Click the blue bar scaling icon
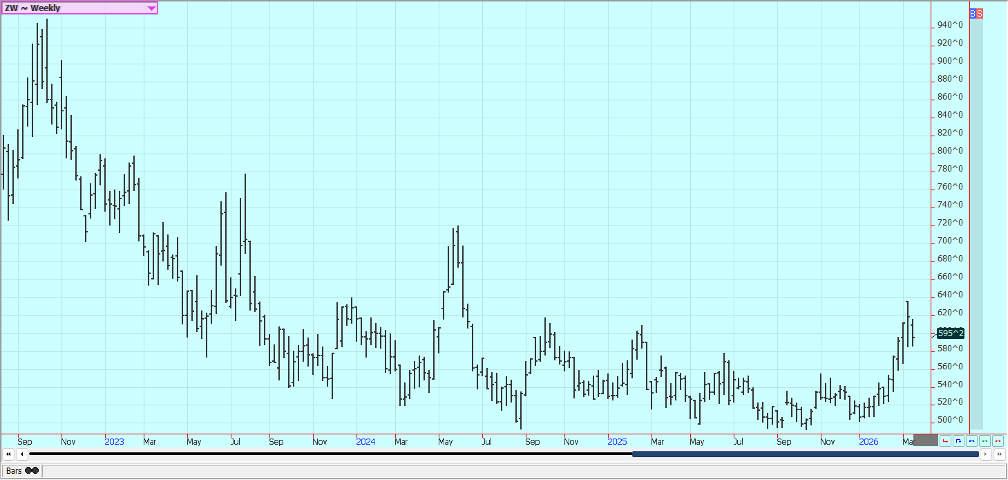The height and width of the screenshot is (480, 1008). coord(971,440)
